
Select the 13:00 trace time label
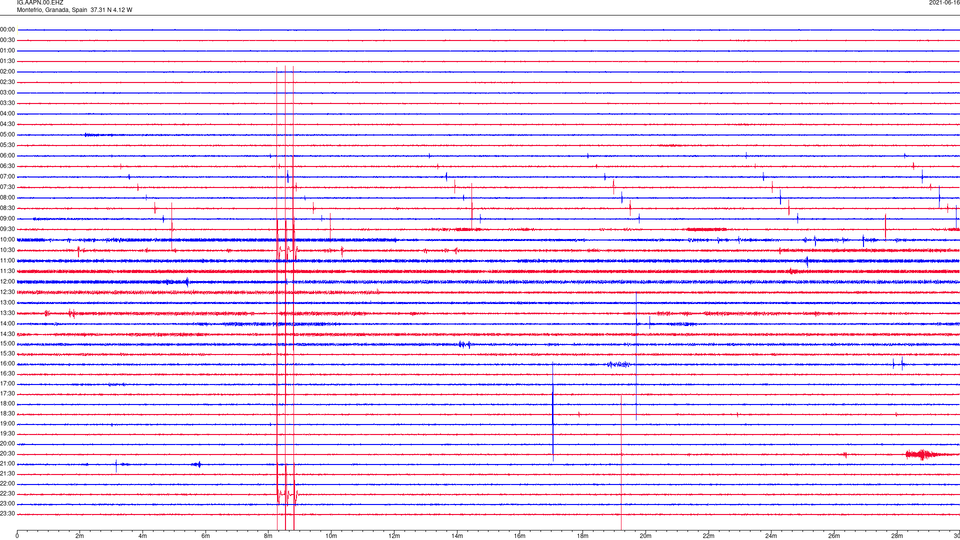(7, 302)
